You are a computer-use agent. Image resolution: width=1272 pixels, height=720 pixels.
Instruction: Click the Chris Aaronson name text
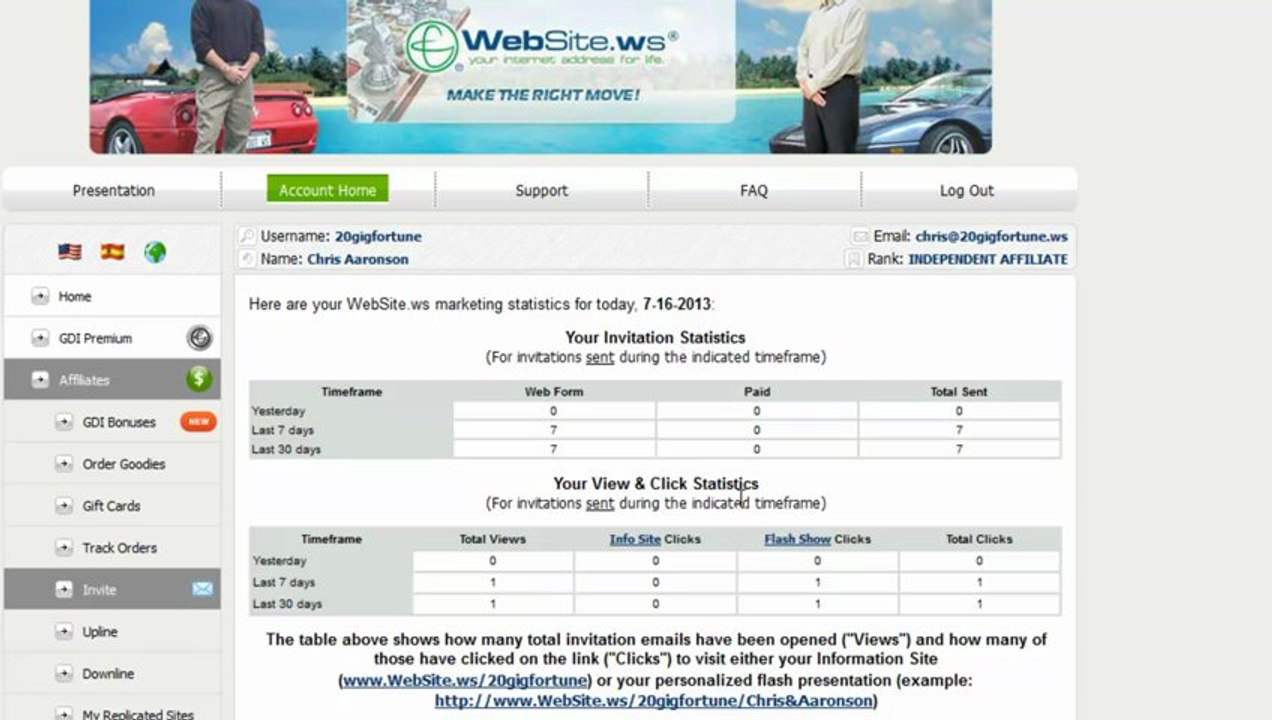(x=357, y=259)
